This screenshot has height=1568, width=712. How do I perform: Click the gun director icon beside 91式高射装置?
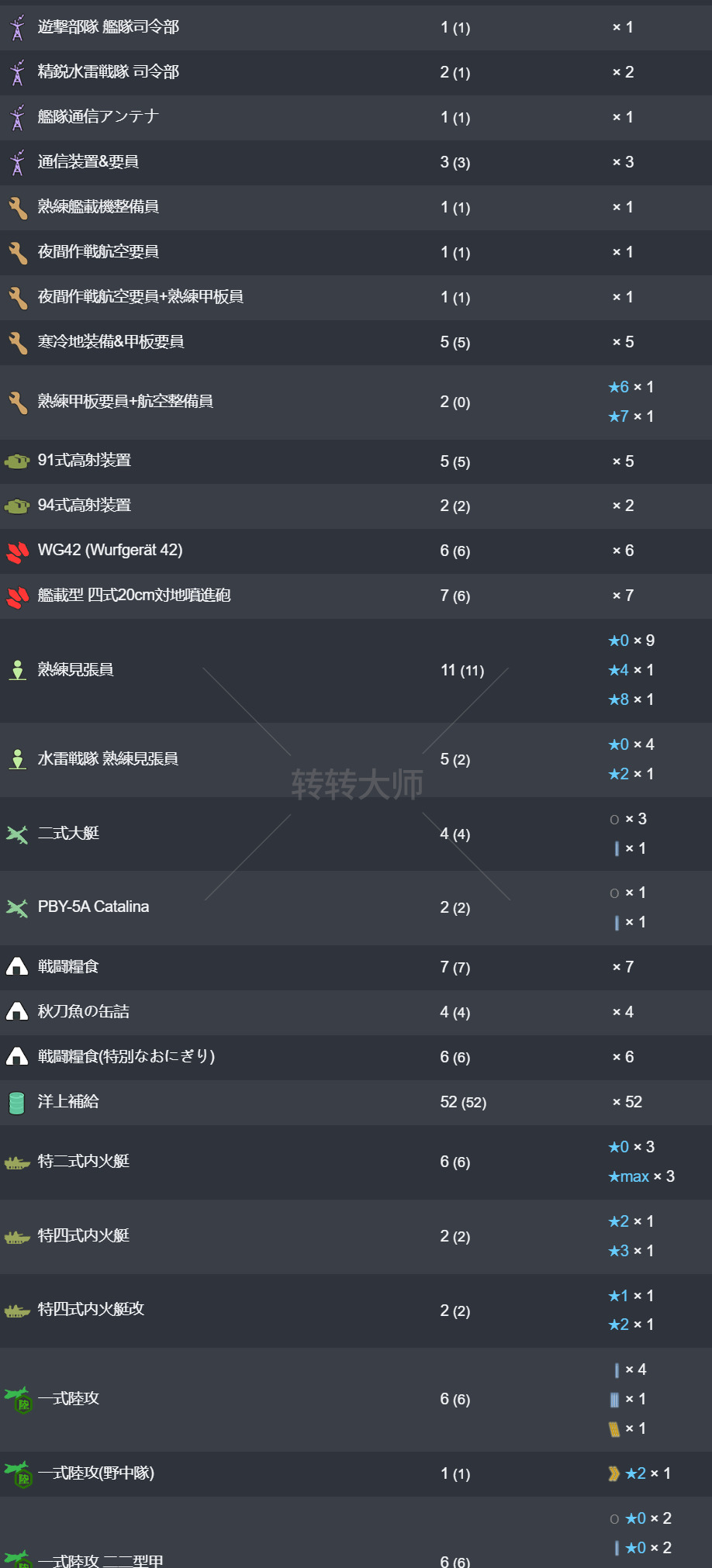pyautogui.click(x=17, y=461)
